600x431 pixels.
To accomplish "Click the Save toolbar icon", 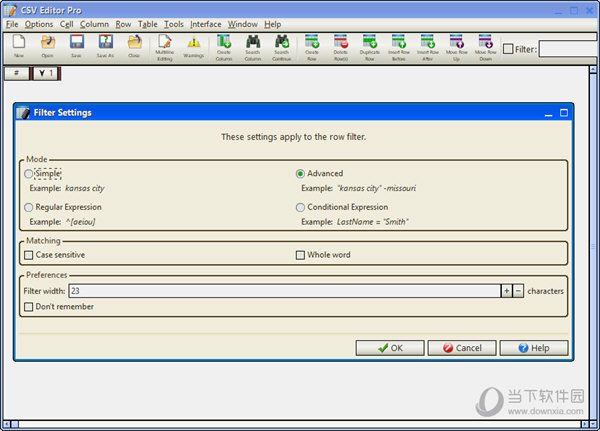I will (x=77, y=46).
